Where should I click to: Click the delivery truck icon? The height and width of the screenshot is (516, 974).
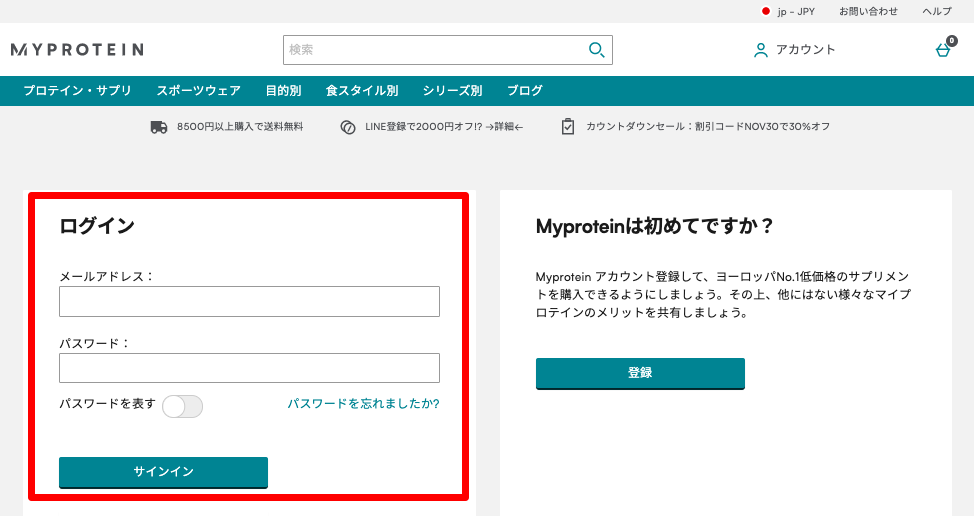(x=159, y=127)
